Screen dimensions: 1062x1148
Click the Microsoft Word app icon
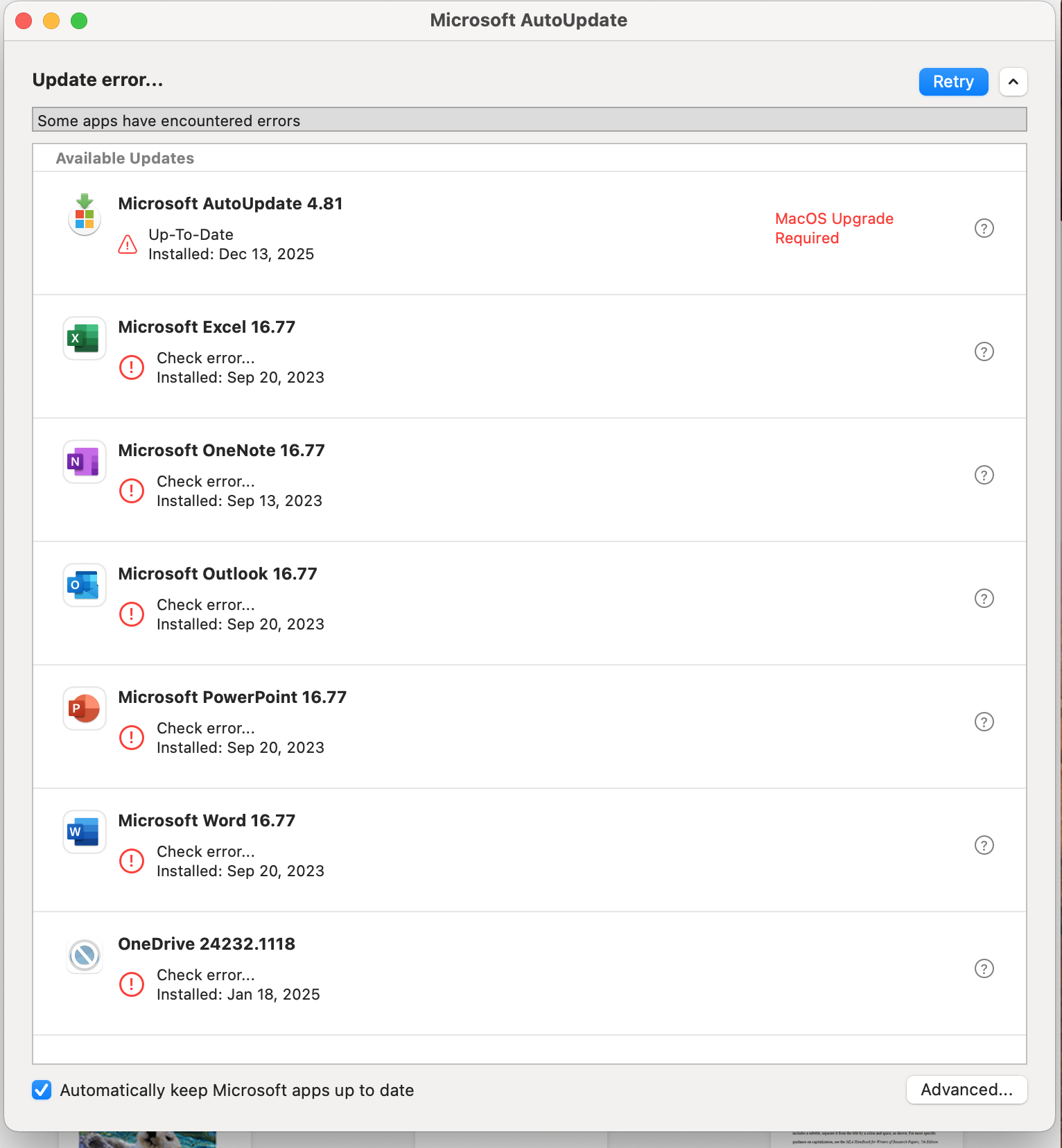(85, 832)
